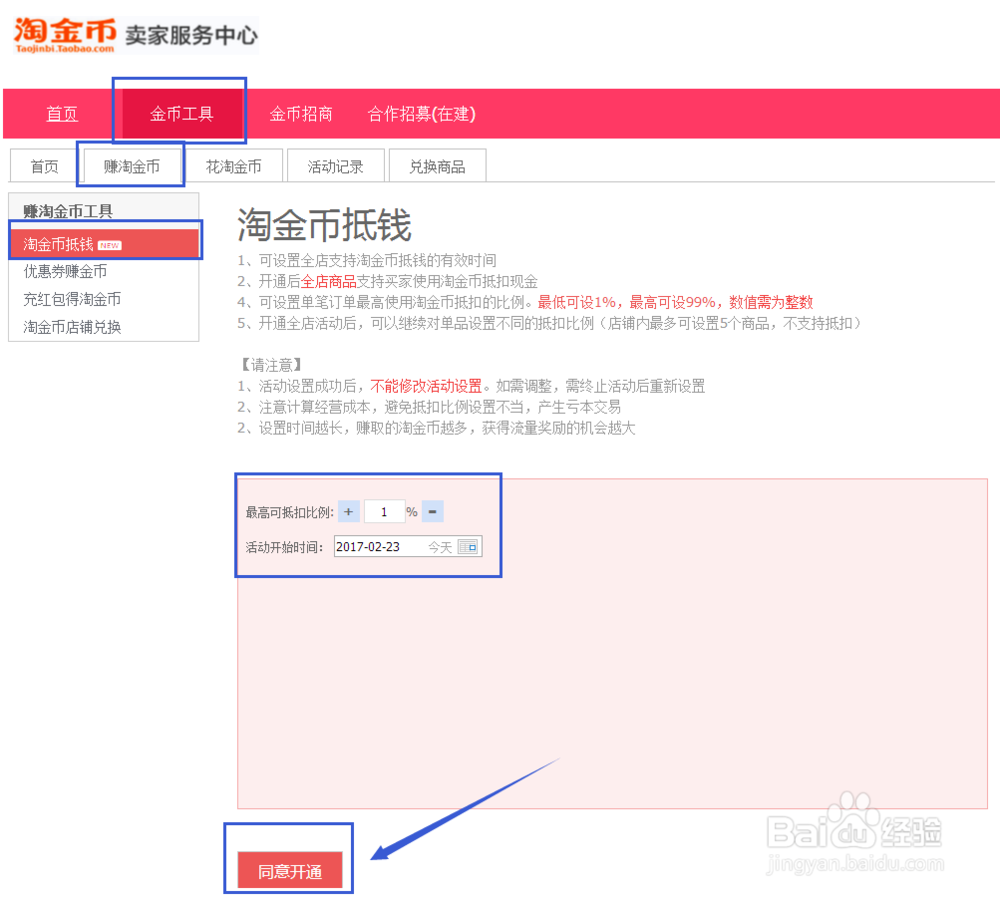Click the 活动开始时间 date field
This screenshot has height=898, width=1000.
coord(408,547)
